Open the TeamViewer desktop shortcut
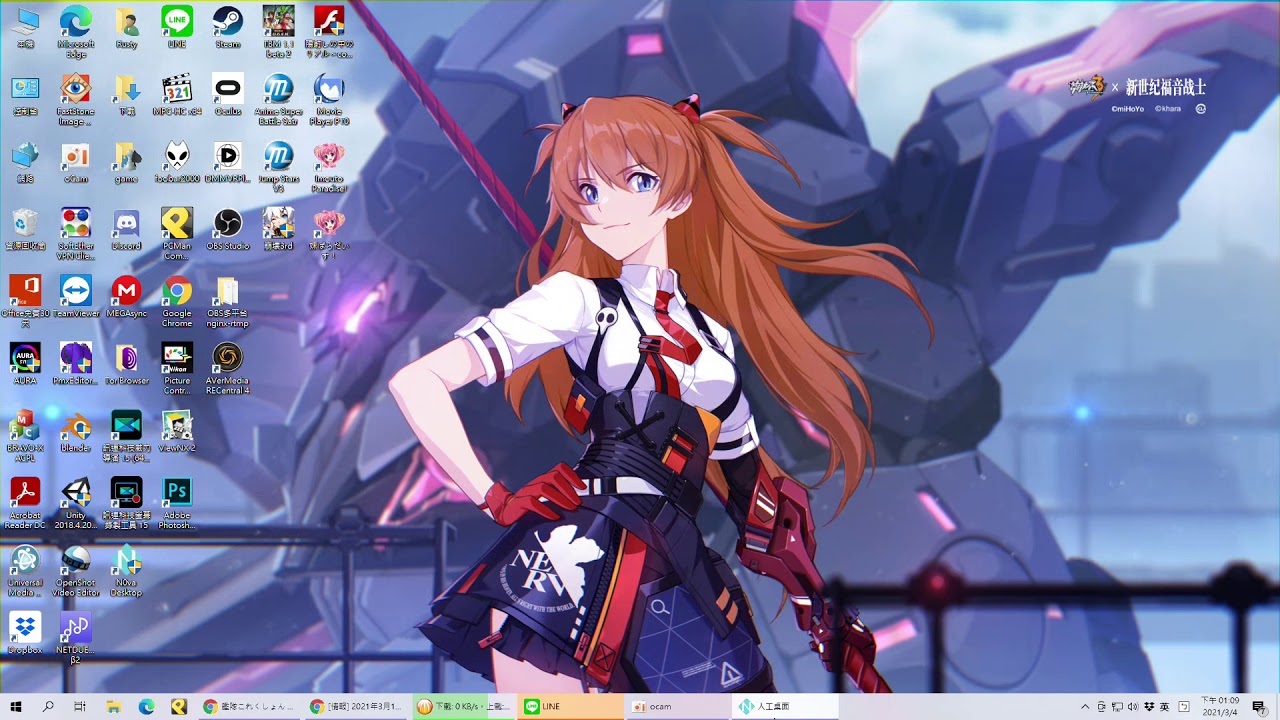The image size is (1280, 720). point(76,297)
